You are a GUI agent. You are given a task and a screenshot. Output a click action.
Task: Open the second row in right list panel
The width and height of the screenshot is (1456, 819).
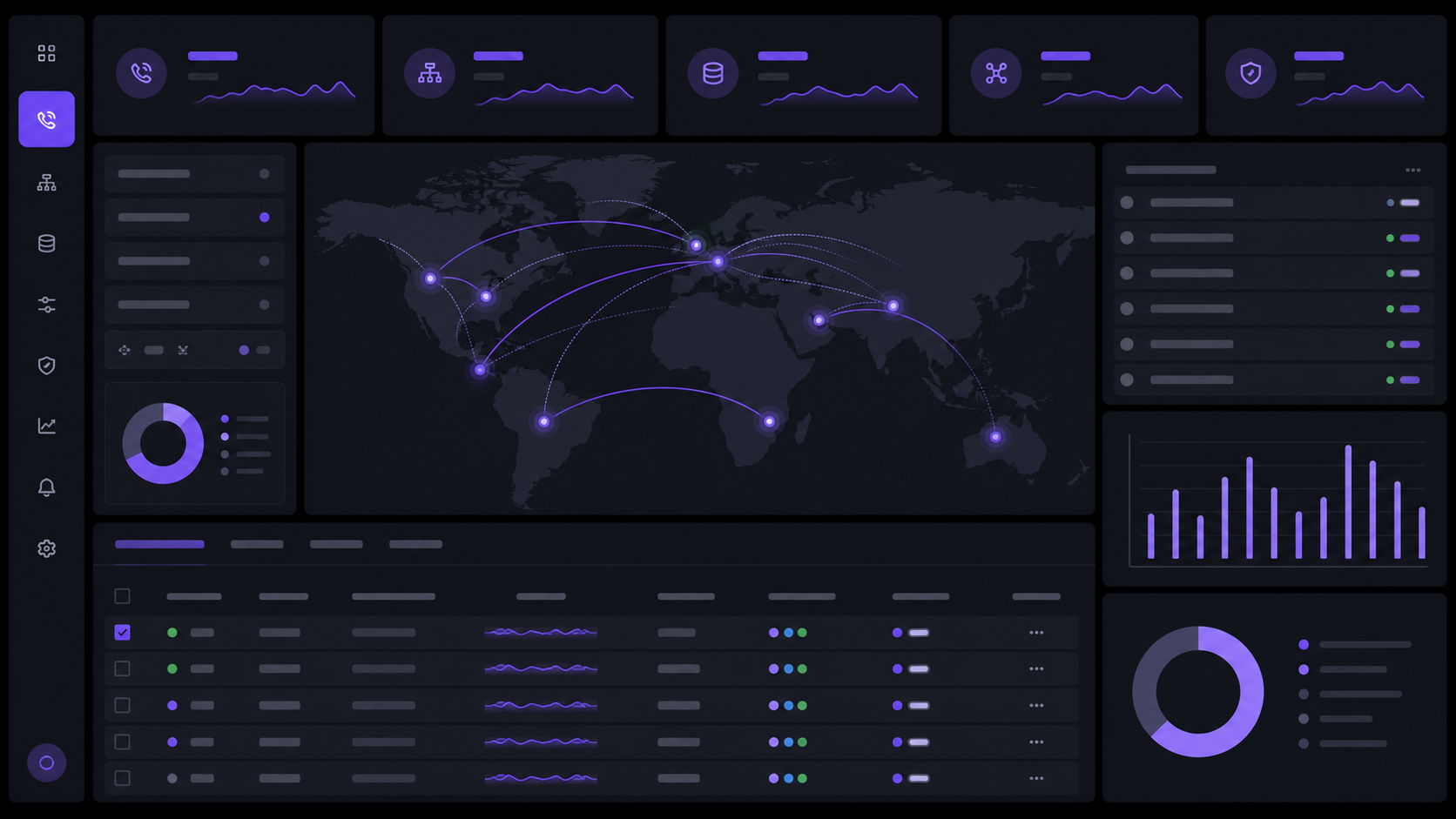tap(1274, 238)
